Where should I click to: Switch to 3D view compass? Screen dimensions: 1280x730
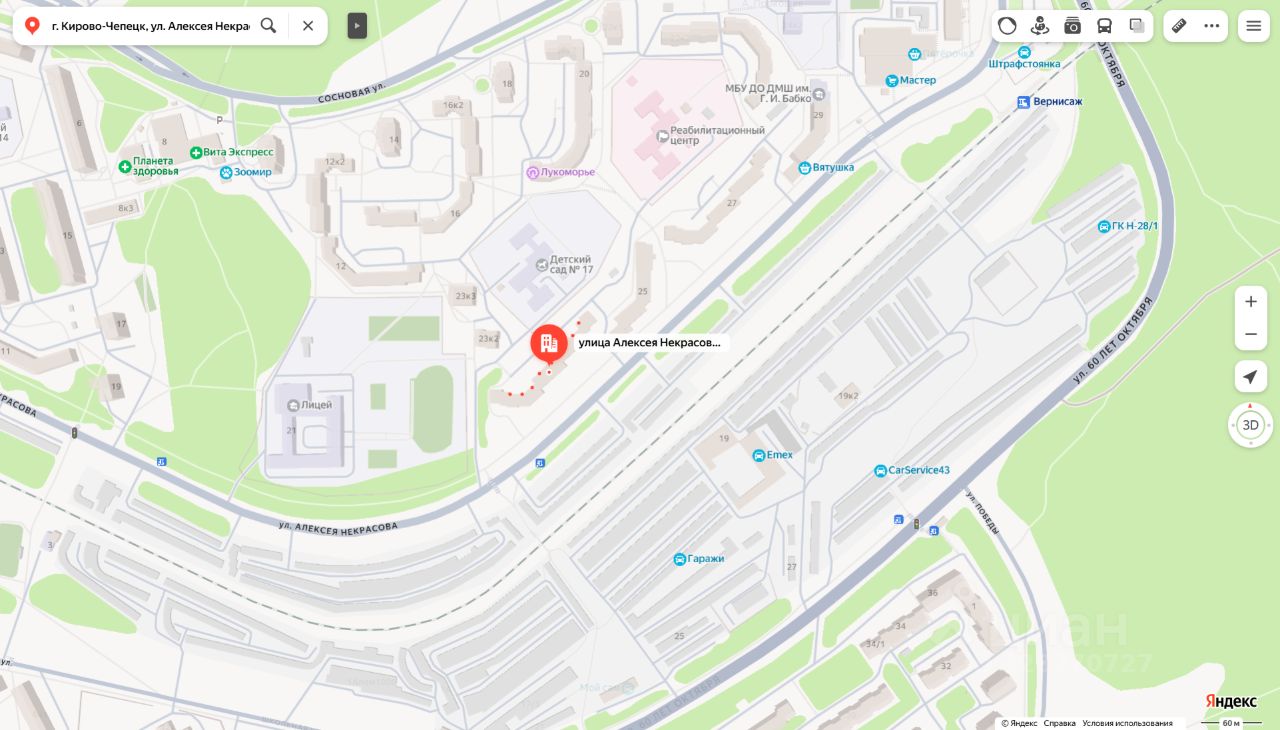click(x=1250, y=425)
